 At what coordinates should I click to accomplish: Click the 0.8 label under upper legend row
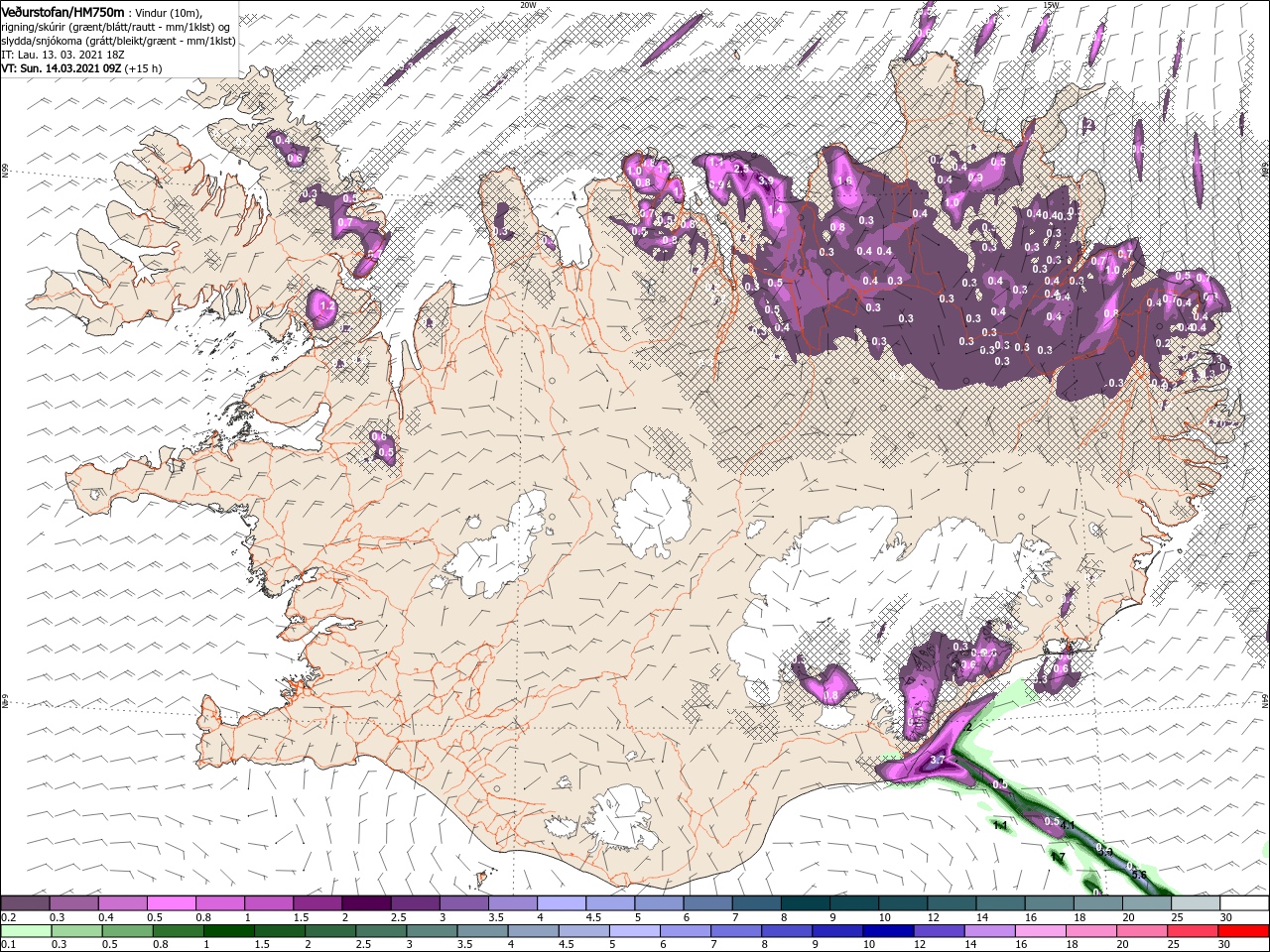[x=202, y=917]
